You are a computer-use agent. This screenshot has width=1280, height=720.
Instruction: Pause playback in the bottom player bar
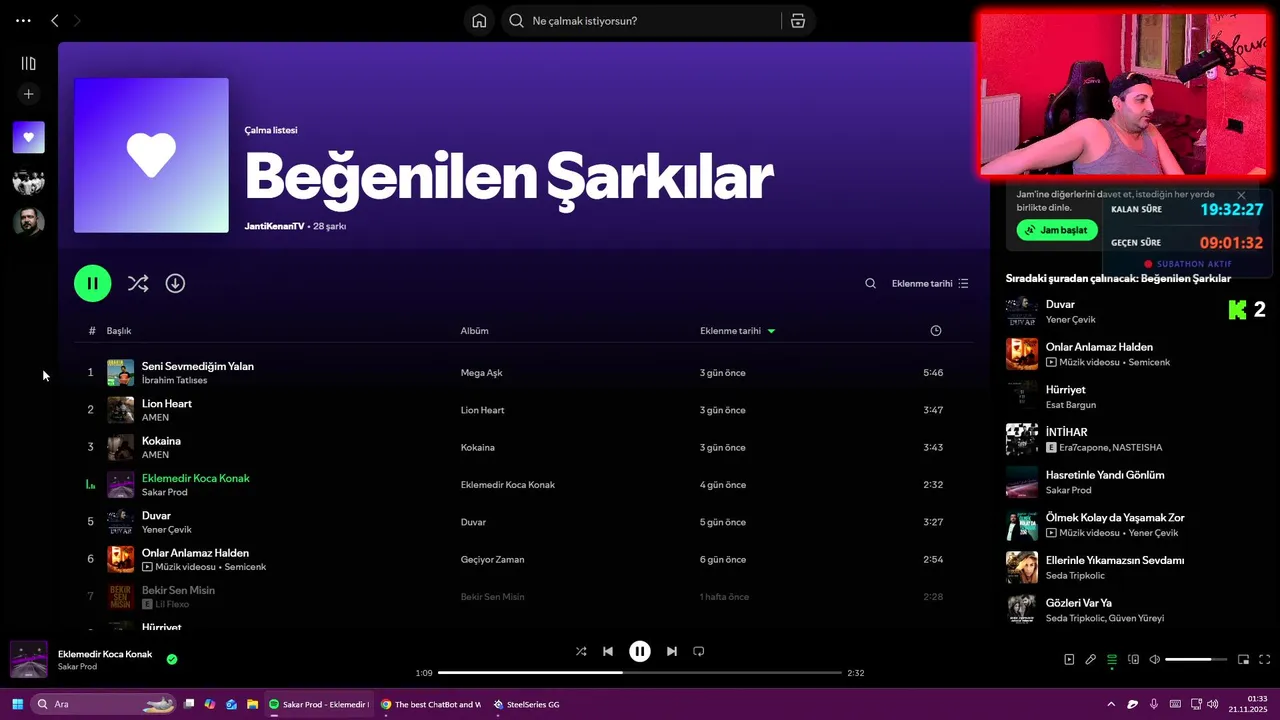click(640, 651)
